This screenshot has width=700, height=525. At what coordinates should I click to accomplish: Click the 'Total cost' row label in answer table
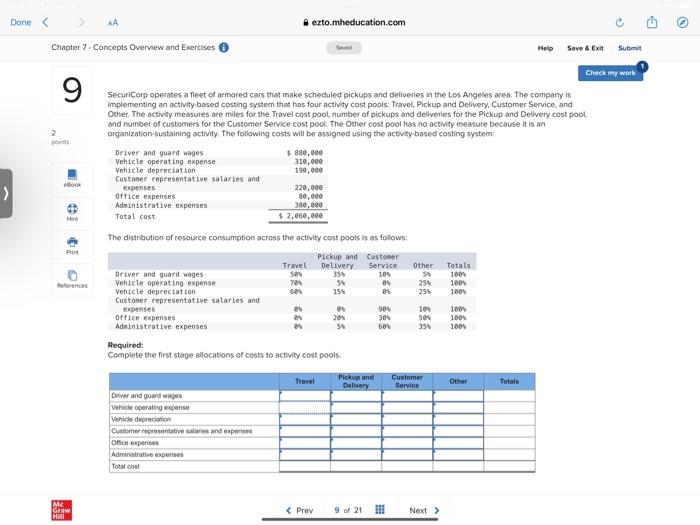125,466
